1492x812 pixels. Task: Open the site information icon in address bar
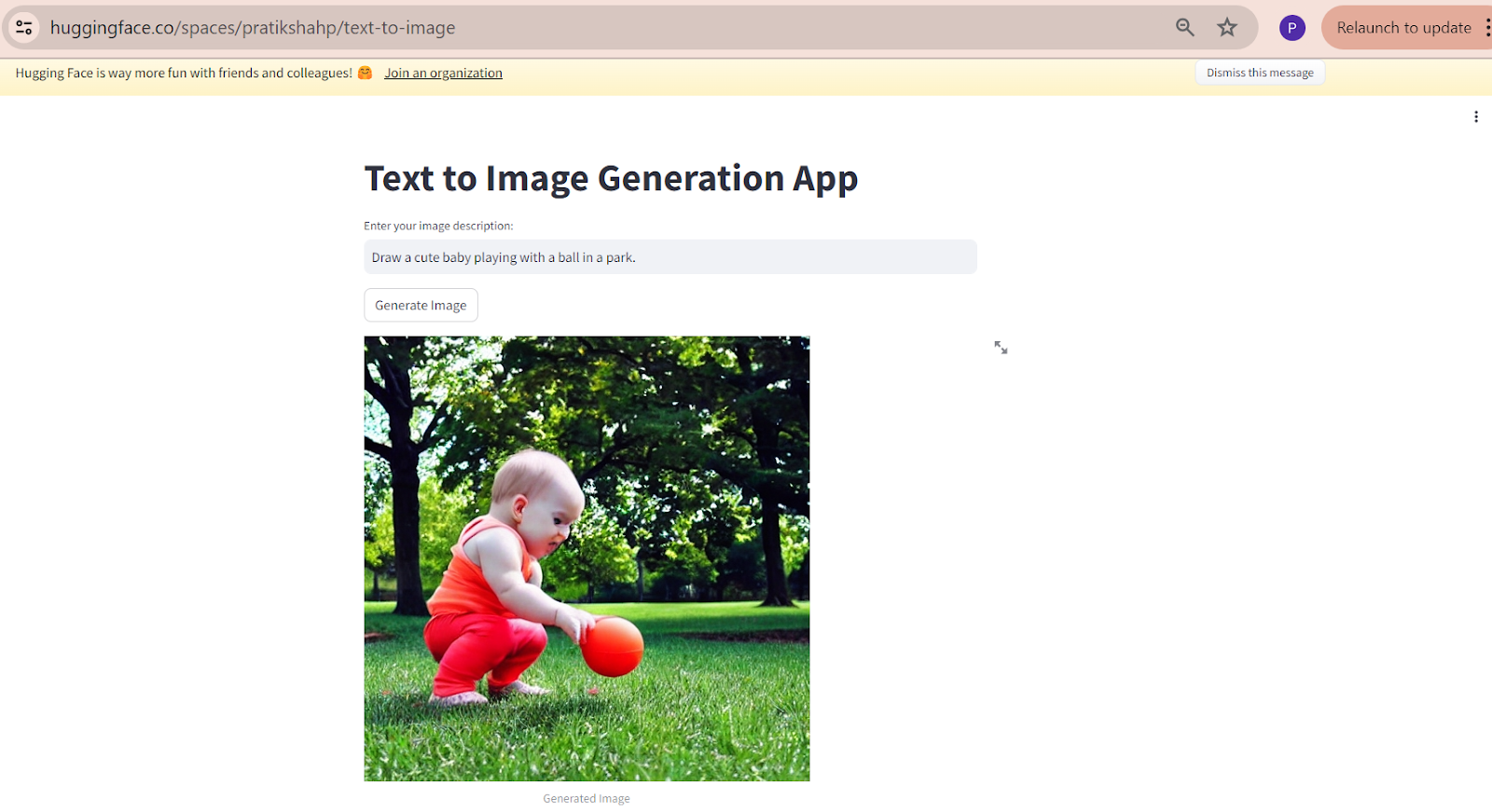coord(24,28)
